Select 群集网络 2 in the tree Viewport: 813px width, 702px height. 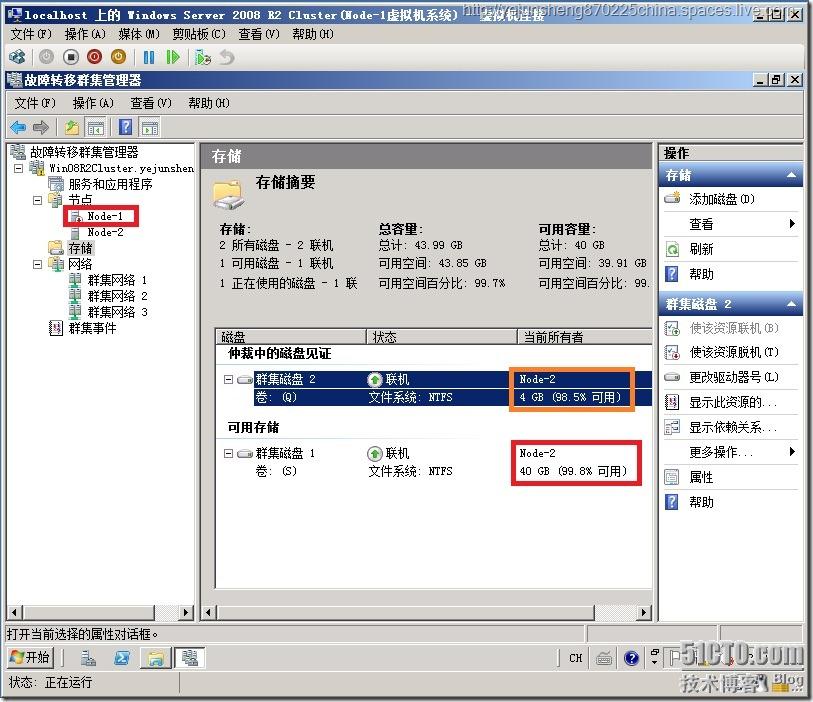click(117, 296)
